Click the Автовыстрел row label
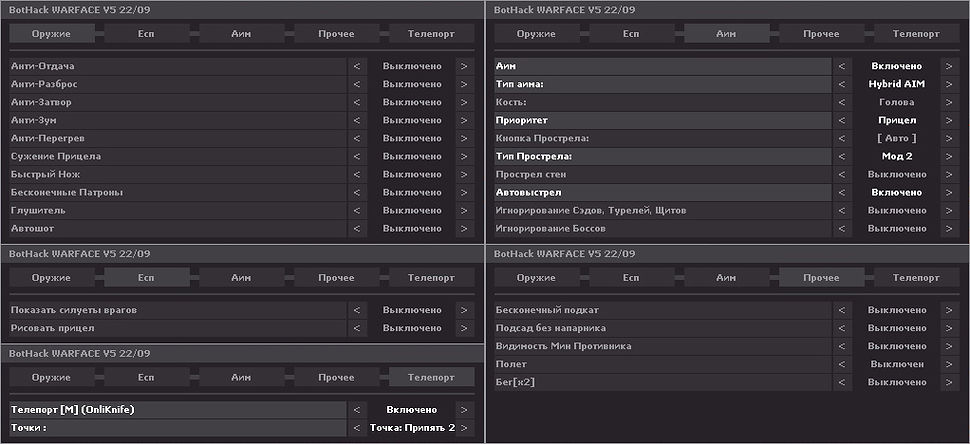The image size is (970, 444). (528, 192)
